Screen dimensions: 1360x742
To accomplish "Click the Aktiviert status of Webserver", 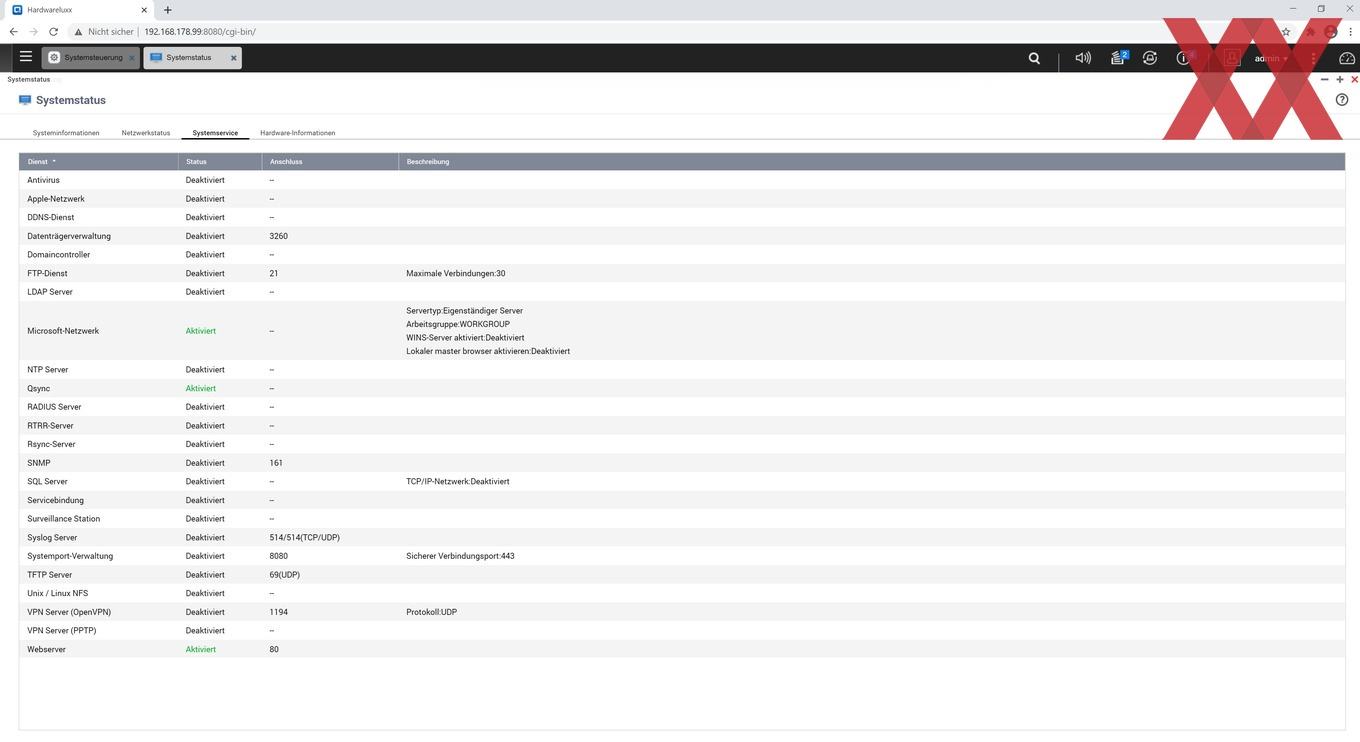I will coord(201,649).
